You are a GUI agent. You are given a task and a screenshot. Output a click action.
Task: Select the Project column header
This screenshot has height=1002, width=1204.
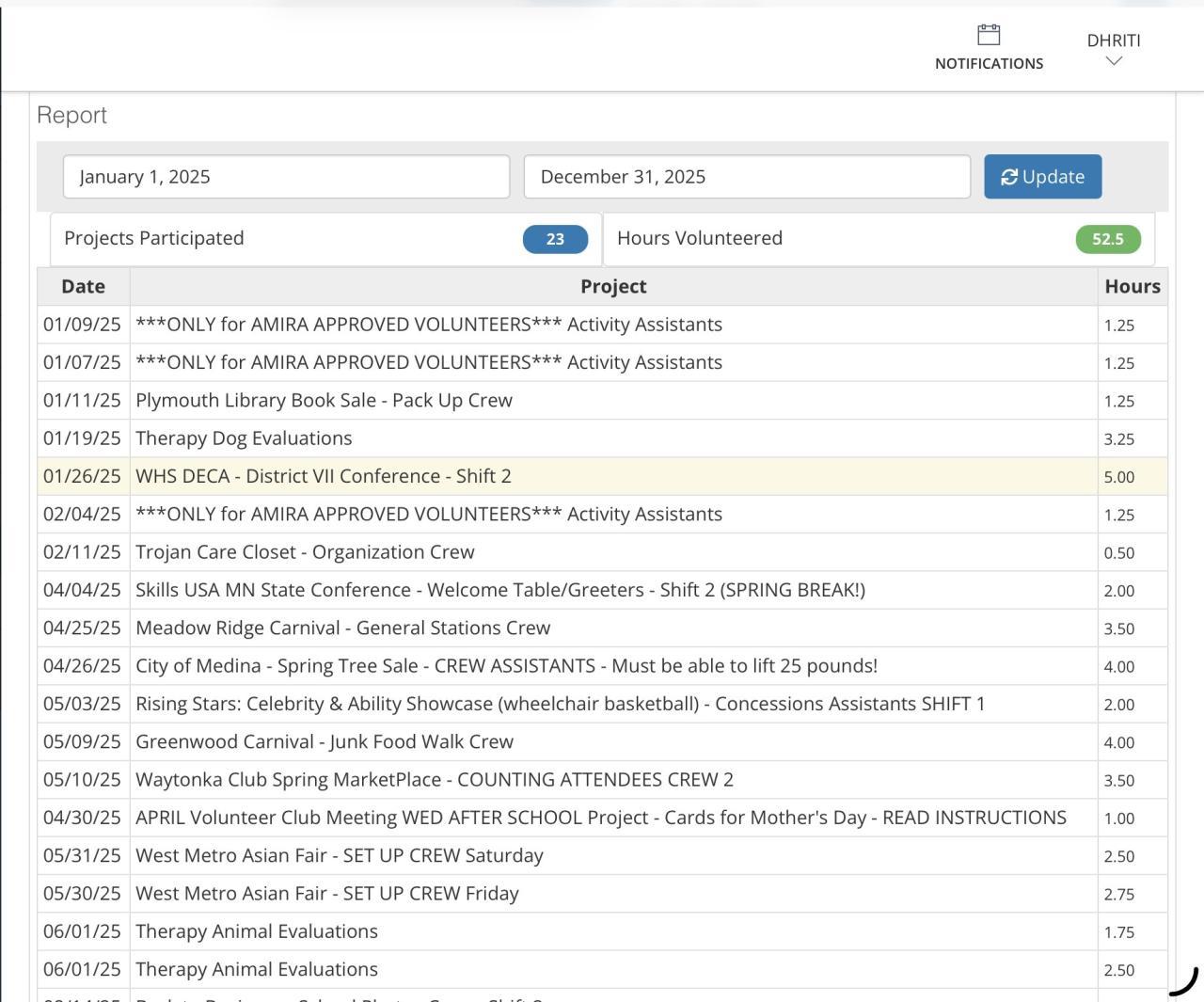pos(613,287)
